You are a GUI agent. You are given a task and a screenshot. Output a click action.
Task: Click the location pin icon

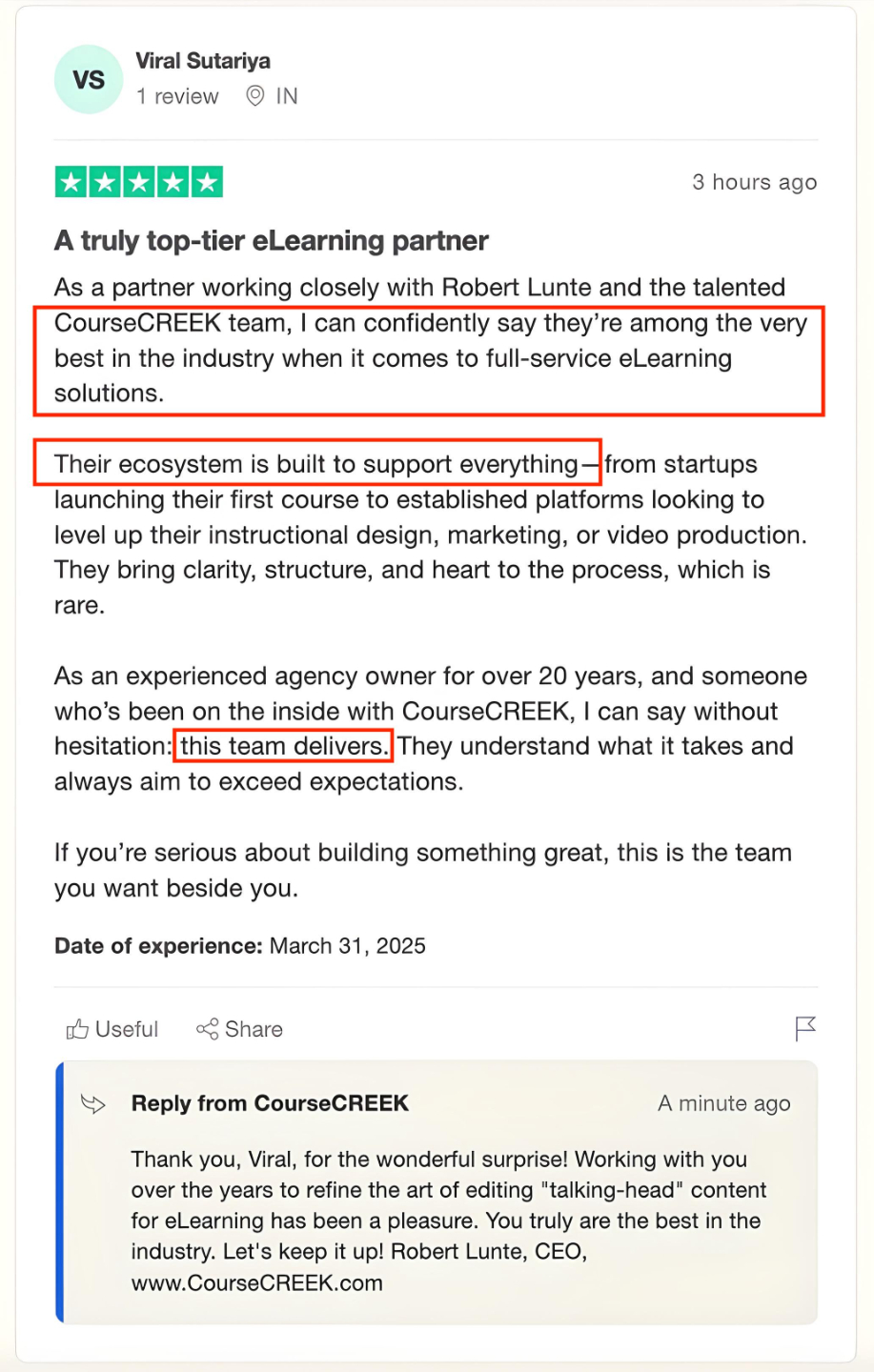click(x=254, y=96)
